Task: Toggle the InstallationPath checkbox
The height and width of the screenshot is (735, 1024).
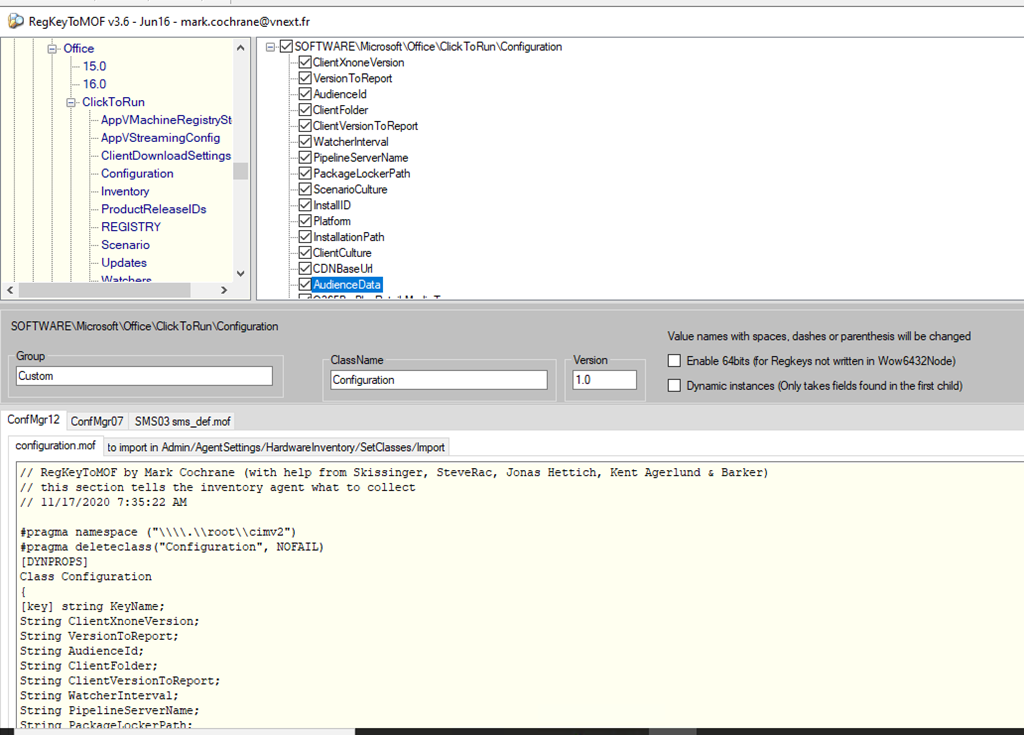Action: 305,237
